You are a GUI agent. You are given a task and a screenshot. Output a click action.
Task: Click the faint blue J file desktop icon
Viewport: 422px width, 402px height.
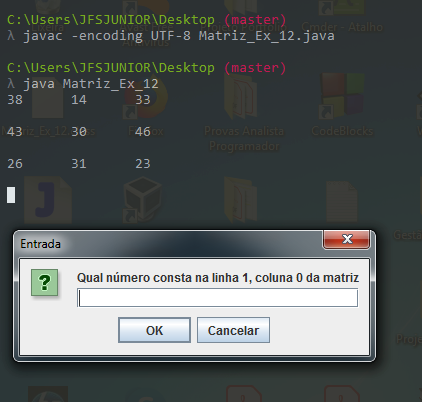pyautogui.click(x=48, y=200)
